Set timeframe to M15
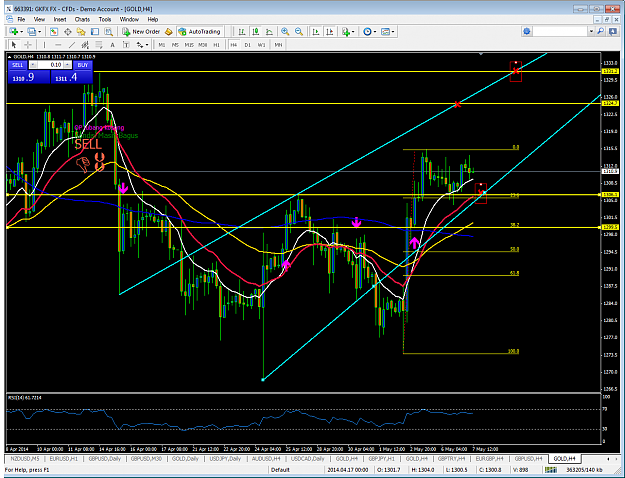 pyautogui.click(x=189, y=45)
